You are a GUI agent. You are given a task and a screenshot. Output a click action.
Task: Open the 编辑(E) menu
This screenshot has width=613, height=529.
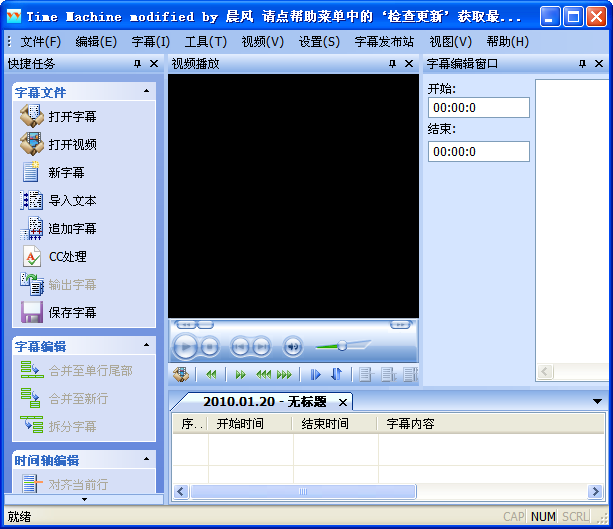tap(96, 41)
